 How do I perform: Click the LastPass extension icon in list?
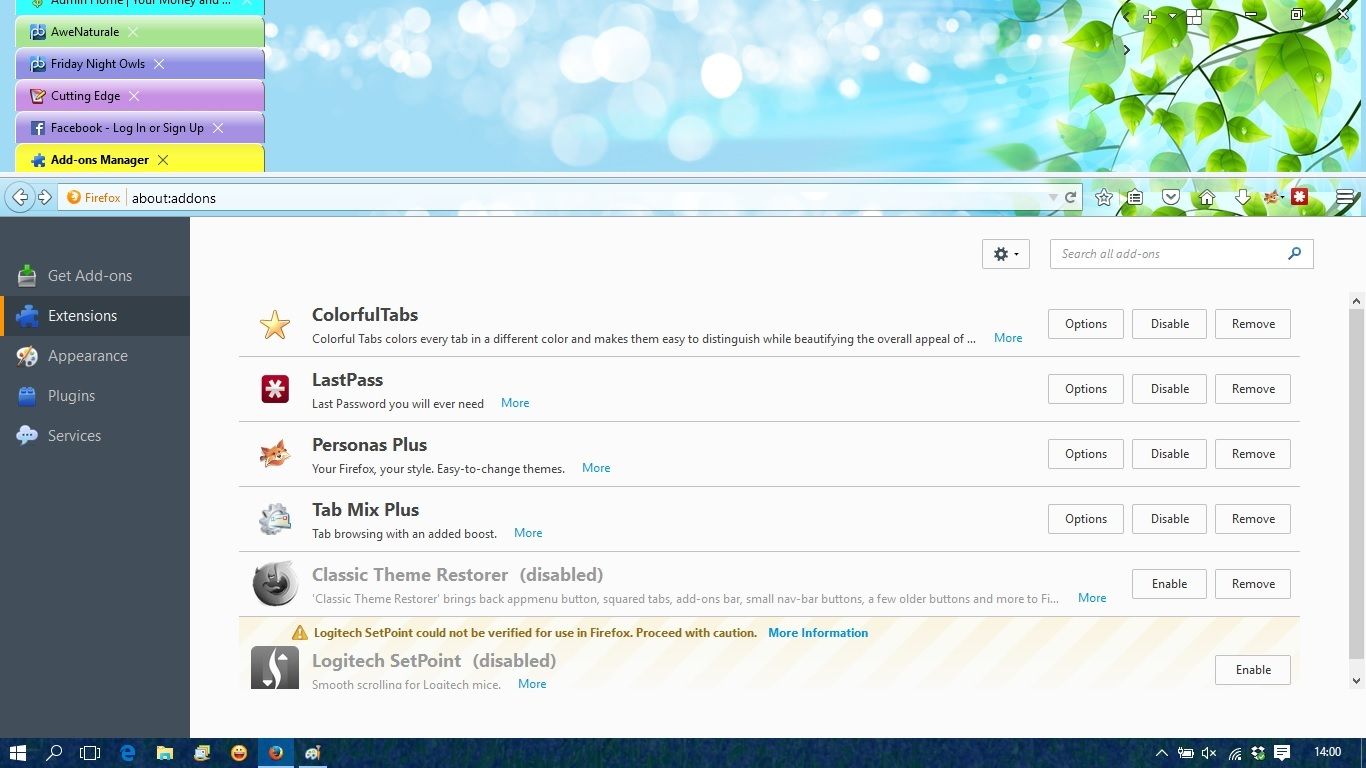pos(275,389)
